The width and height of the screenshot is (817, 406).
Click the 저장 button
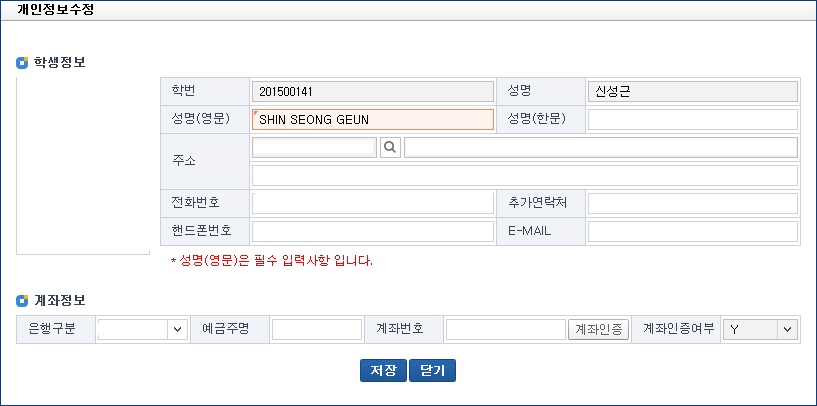tap(383, 371)
